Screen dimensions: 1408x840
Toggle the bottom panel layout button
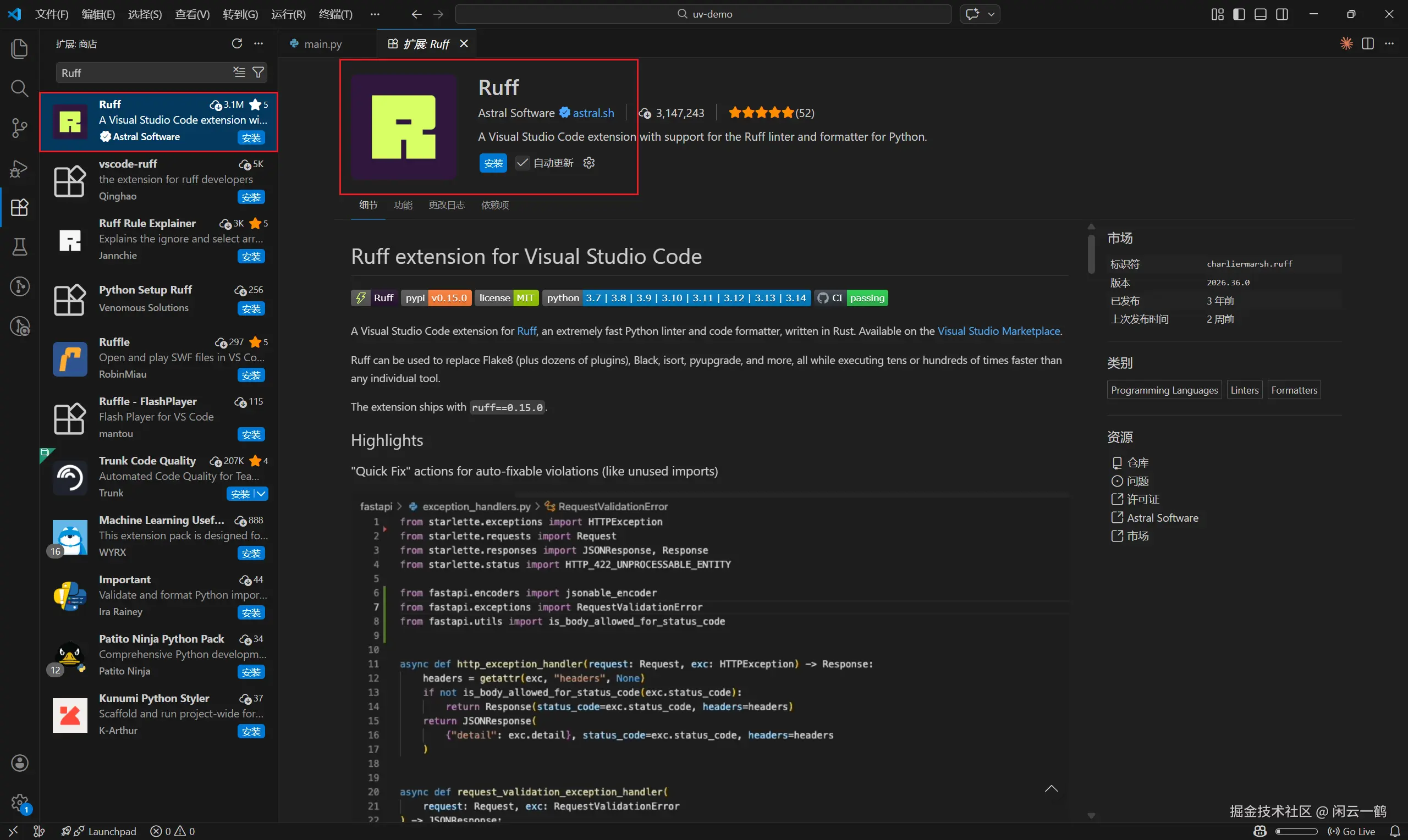pyautogui.click(x=1260, y=14)
